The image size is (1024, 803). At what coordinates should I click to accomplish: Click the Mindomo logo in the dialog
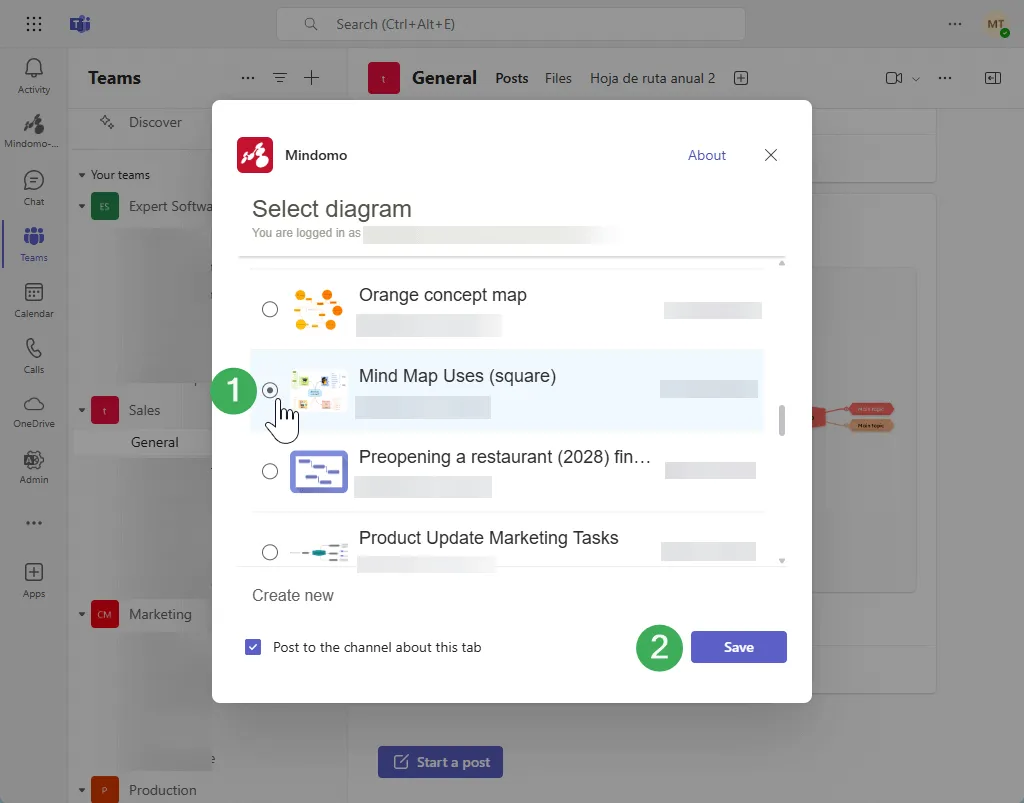(x=255, y=155)
